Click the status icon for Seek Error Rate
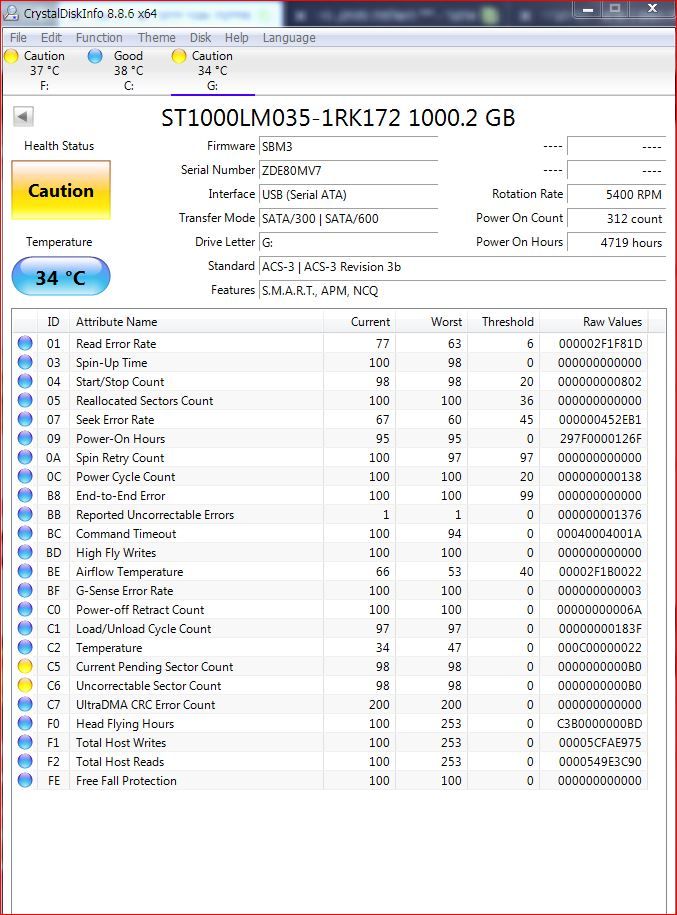Screen dimensions: 677x915 pos(25,419)
